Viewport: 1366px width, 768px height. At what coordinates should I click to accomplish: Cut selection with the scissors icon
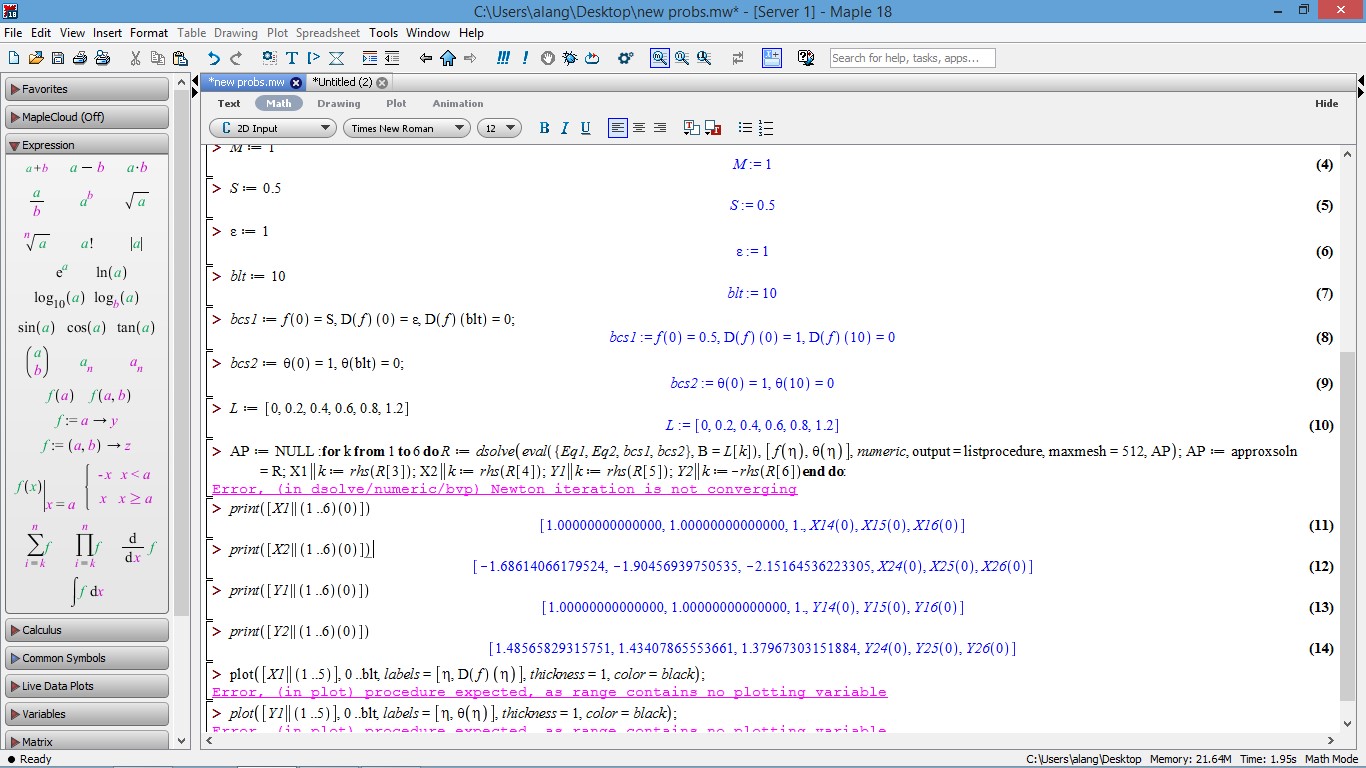[135, 58]
